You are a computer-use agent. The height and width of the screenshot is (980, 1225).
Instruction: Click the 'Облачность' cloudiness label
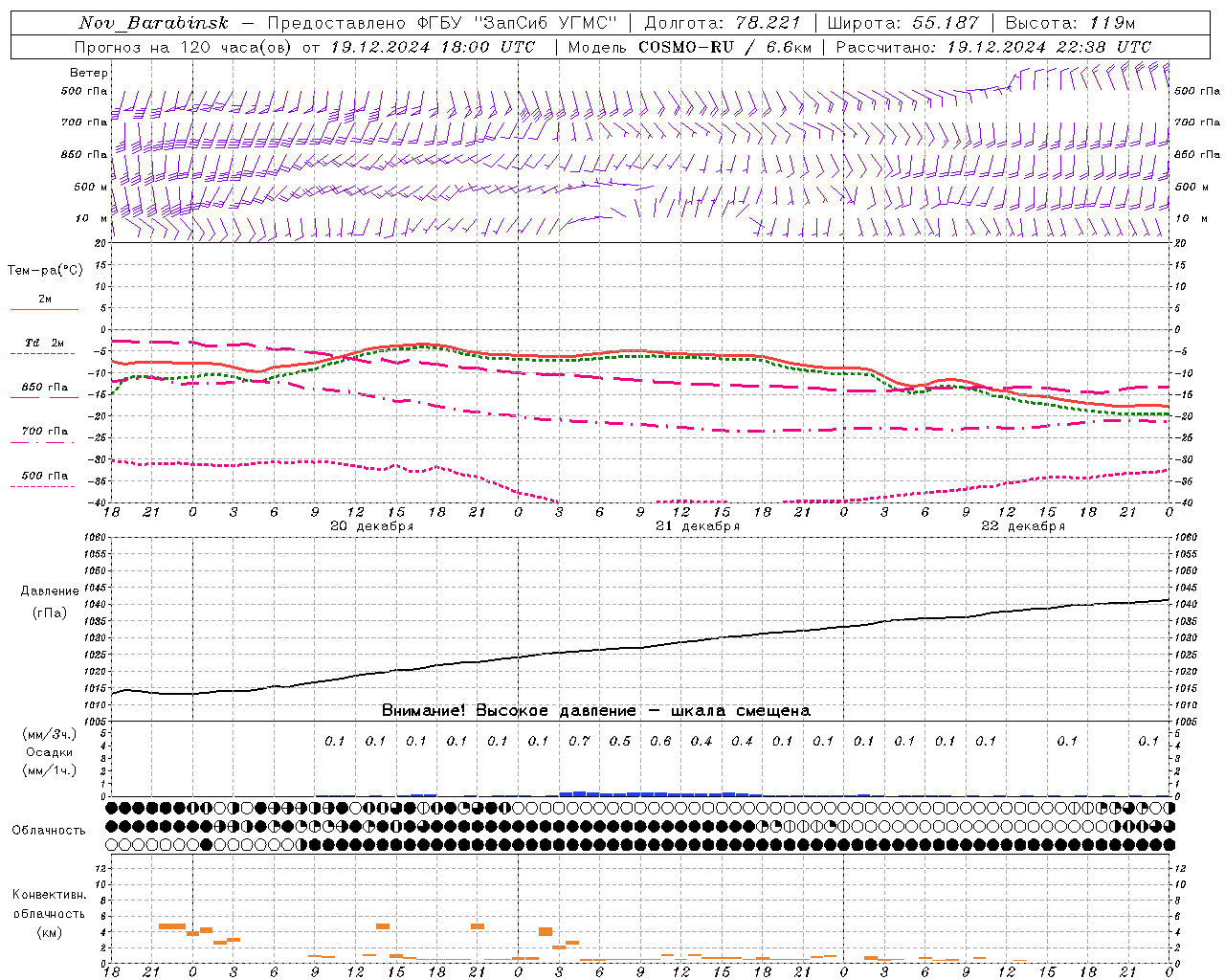pos(49,831)
